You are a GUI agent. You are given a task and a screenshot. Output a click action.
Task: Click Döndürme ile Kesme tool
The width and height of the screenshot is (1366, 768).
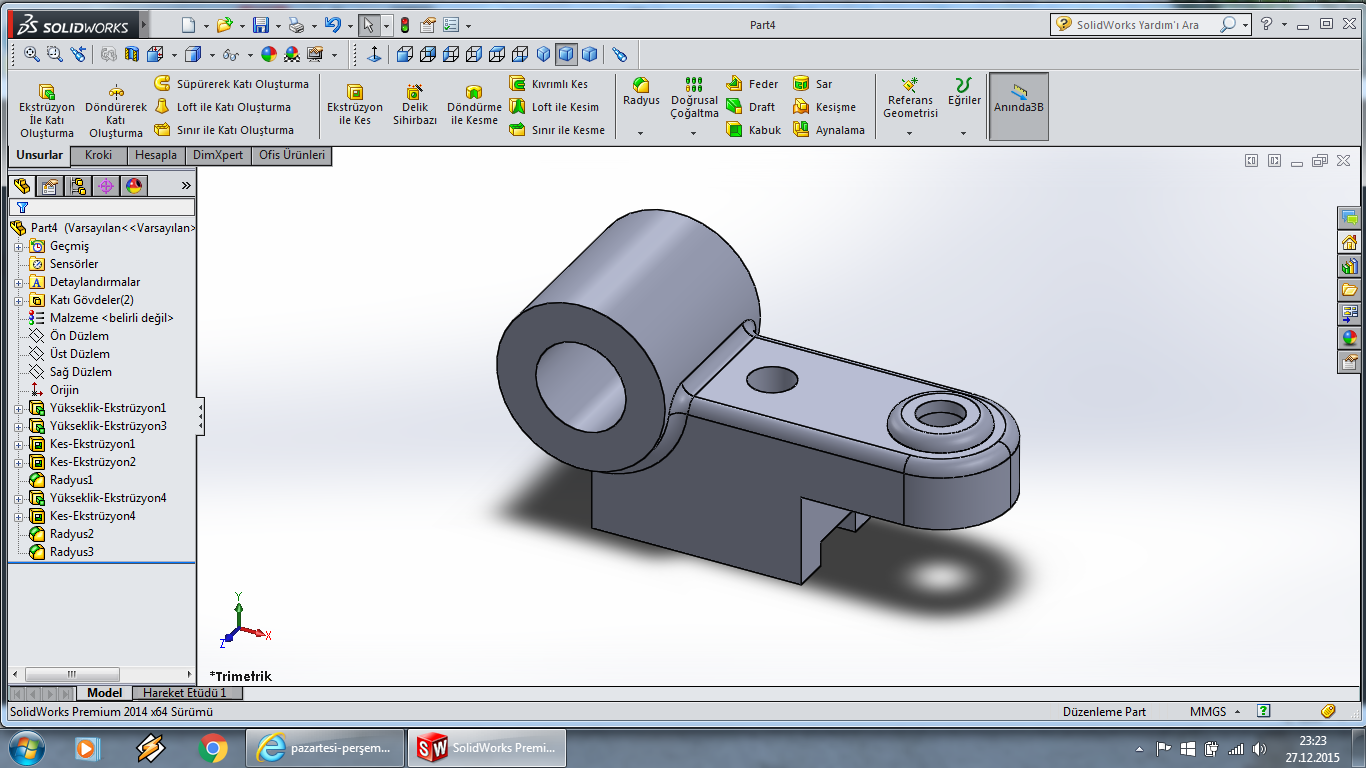(x=474, y=105)
